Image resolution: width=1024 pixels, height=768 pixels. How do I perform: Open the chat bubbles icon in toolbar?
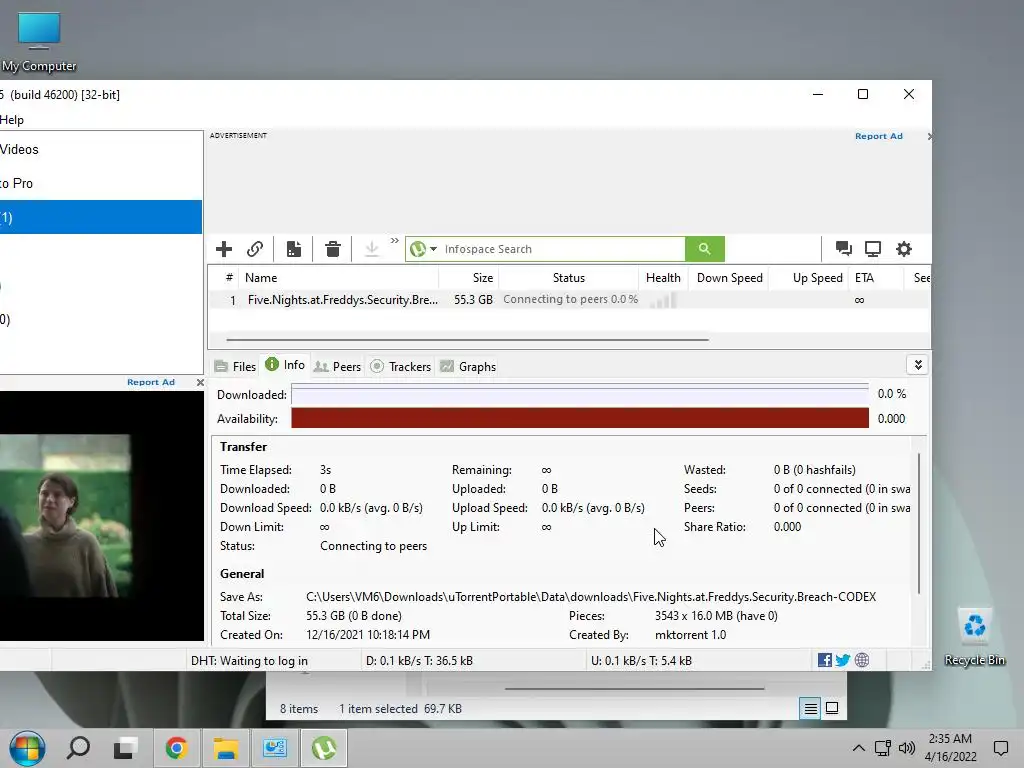coord(843,249)
